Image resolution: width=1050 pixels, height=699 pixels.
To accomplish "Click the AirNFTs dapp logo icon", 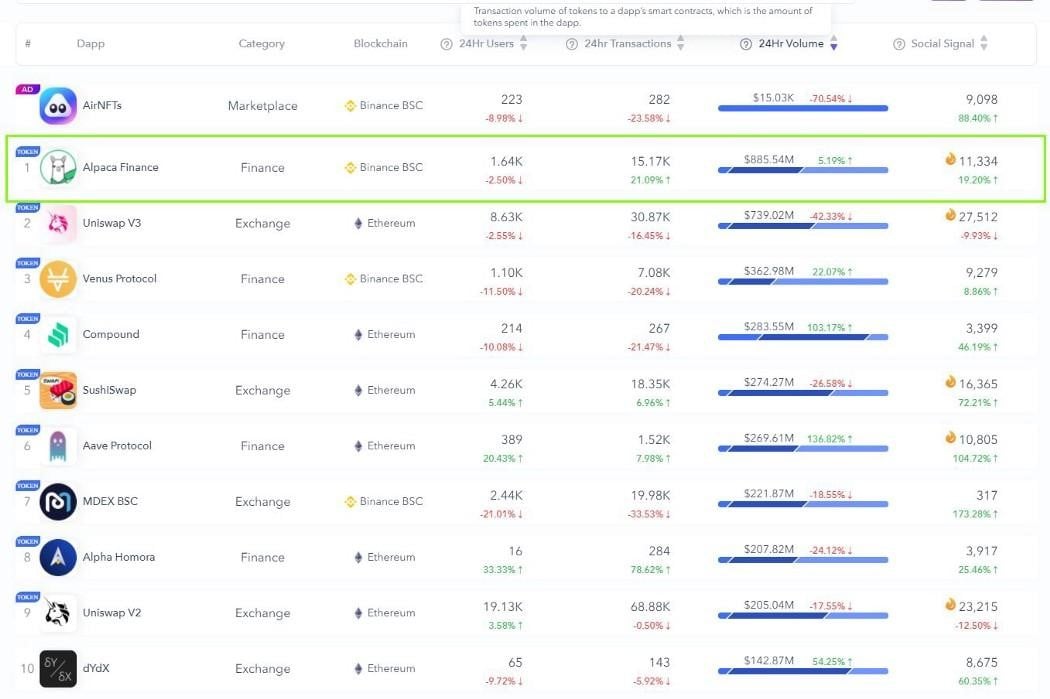I will click(58, 106).
